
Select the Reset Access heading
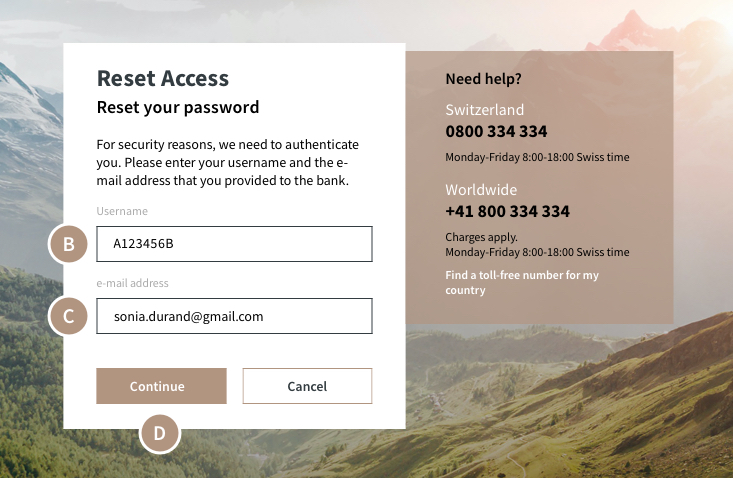[163, 78]
